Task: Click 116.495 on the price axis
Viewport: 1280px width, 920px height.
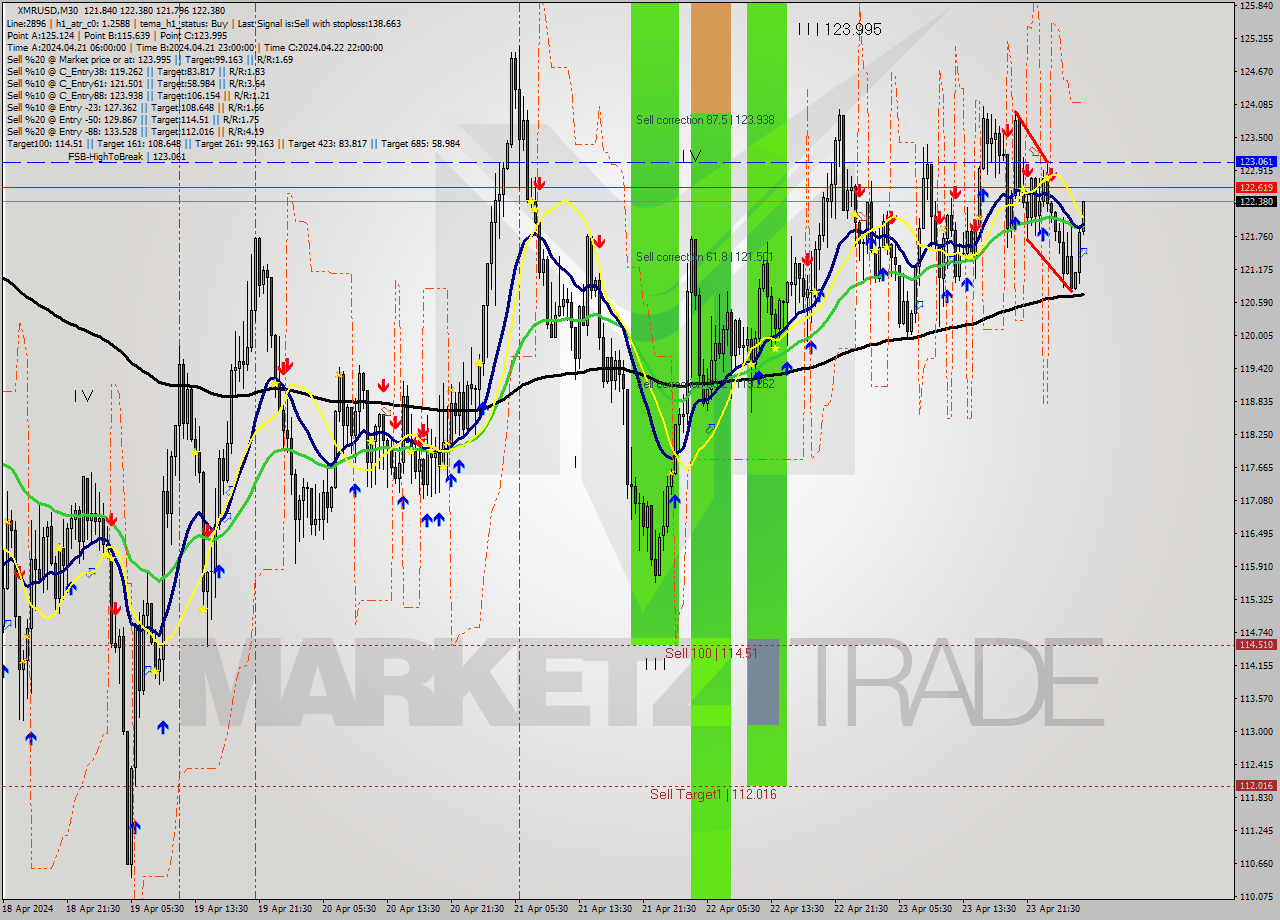Action: coord(1256,533)
